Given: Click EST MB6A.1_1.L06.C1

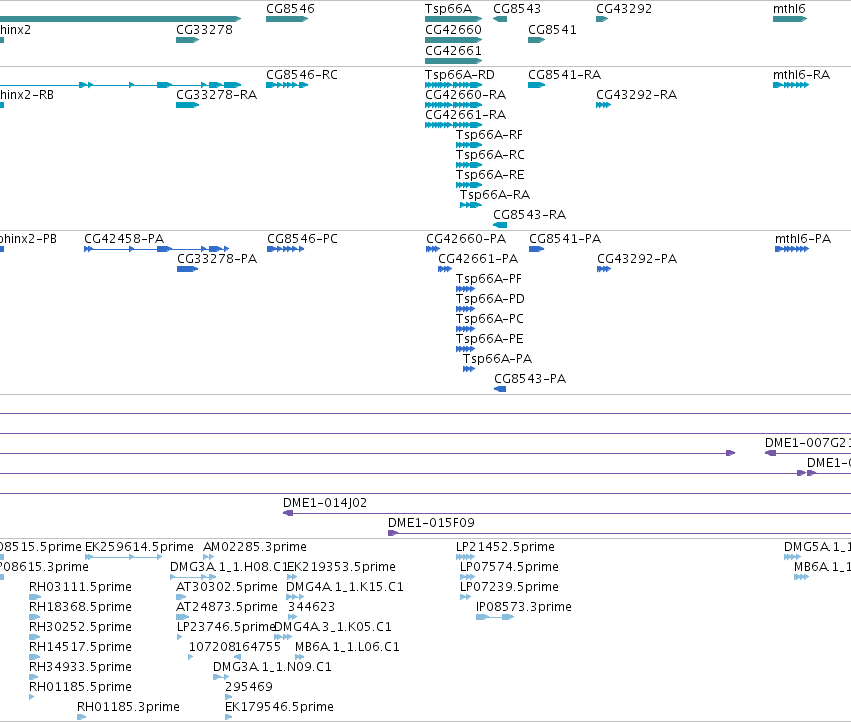Looking at the screenshot, I should [x=347, y=648].
